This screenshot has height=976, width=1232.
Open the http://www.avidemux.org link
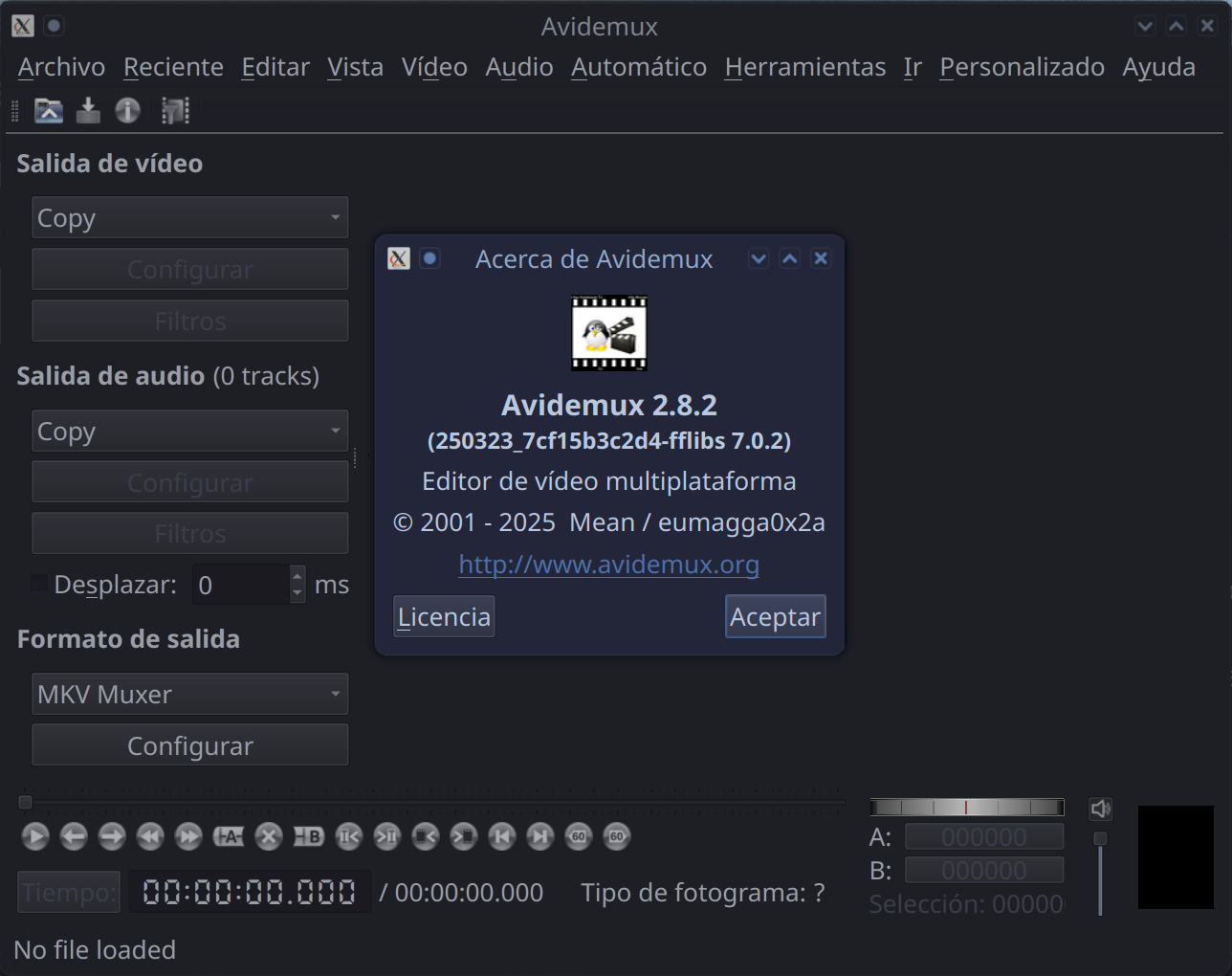pos(608,564)
